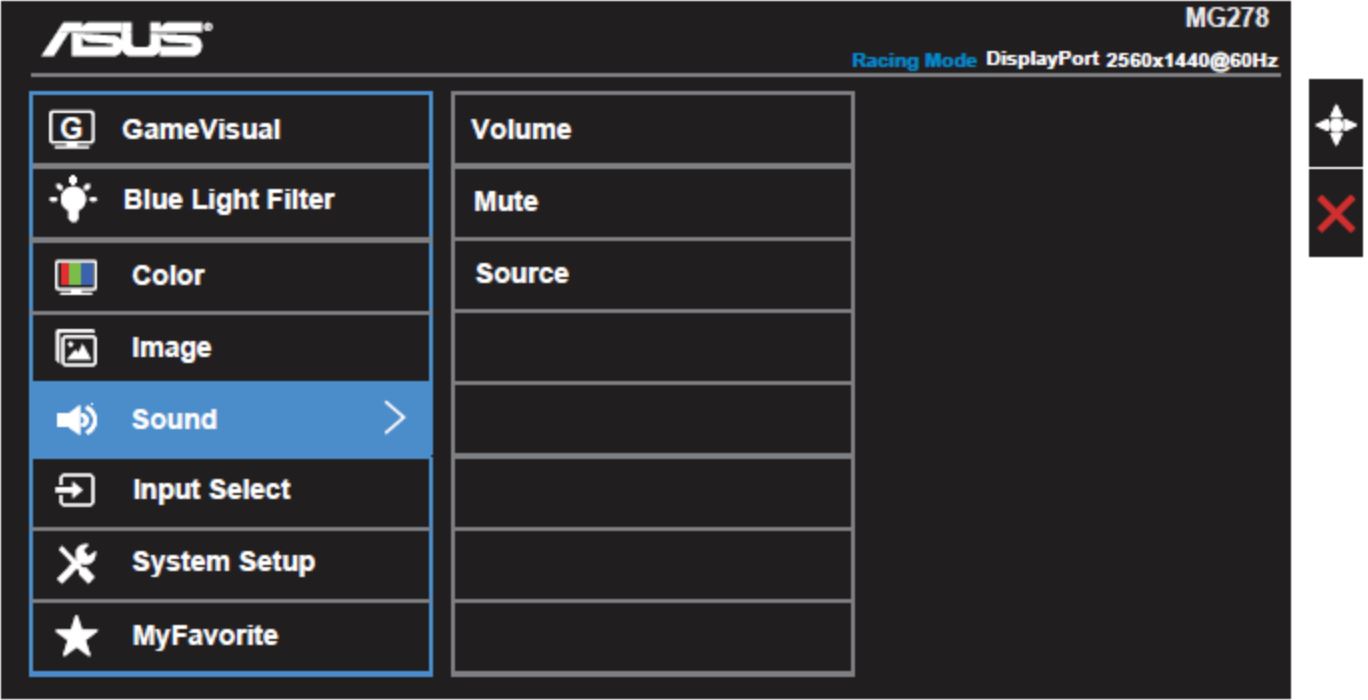Open the GameVisual menu item
The height and width of the screenshot is (700, 1368).
231,129
